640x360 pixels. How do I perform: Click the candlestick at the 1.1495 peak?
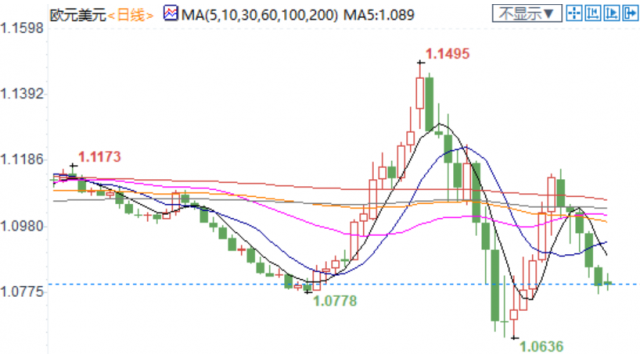click(x=420, y=93)
